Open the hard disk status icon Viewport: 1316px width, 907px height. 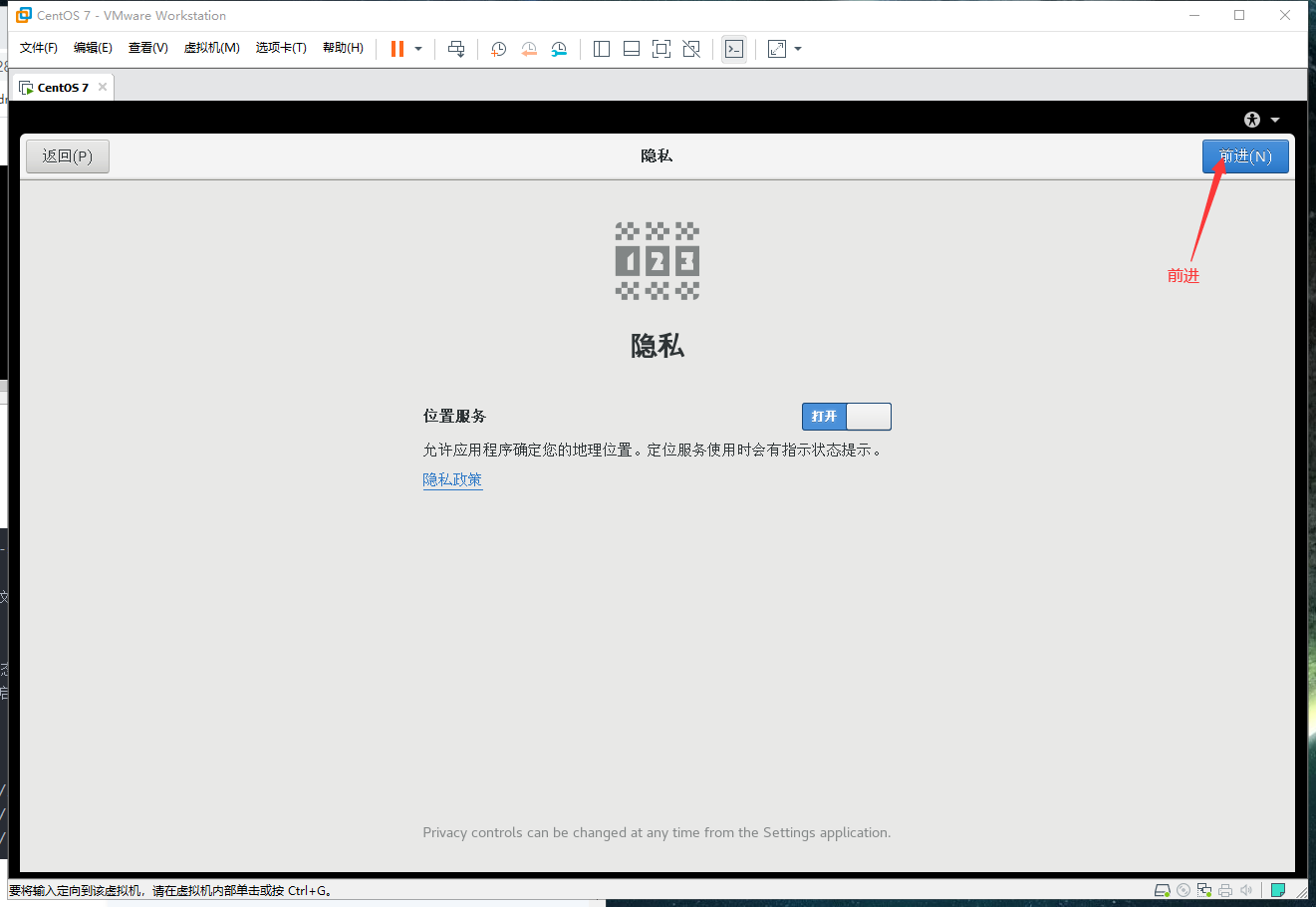click(x=1162, y=889)
